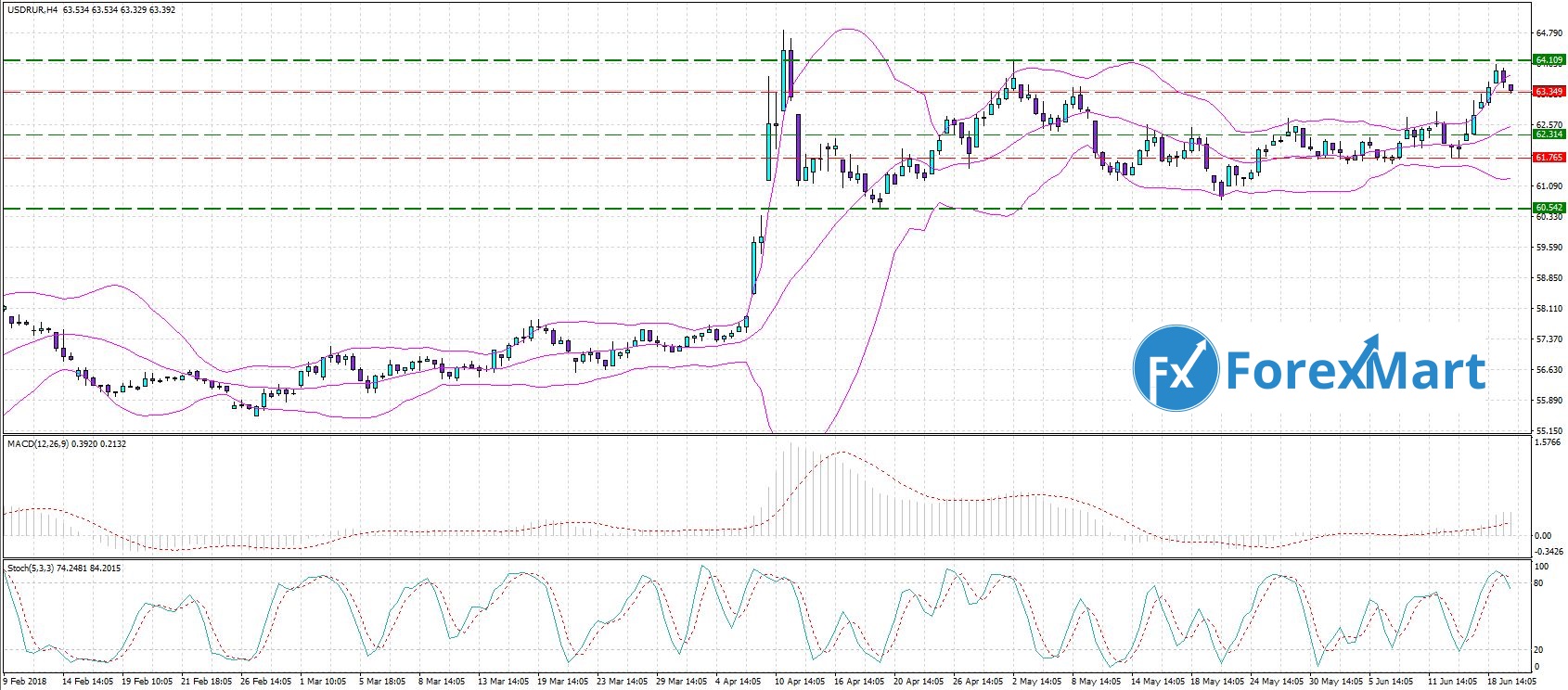The image size is (1568, 690).
Task: Click the 58.850 price axis value
Action: point(1549,278)
